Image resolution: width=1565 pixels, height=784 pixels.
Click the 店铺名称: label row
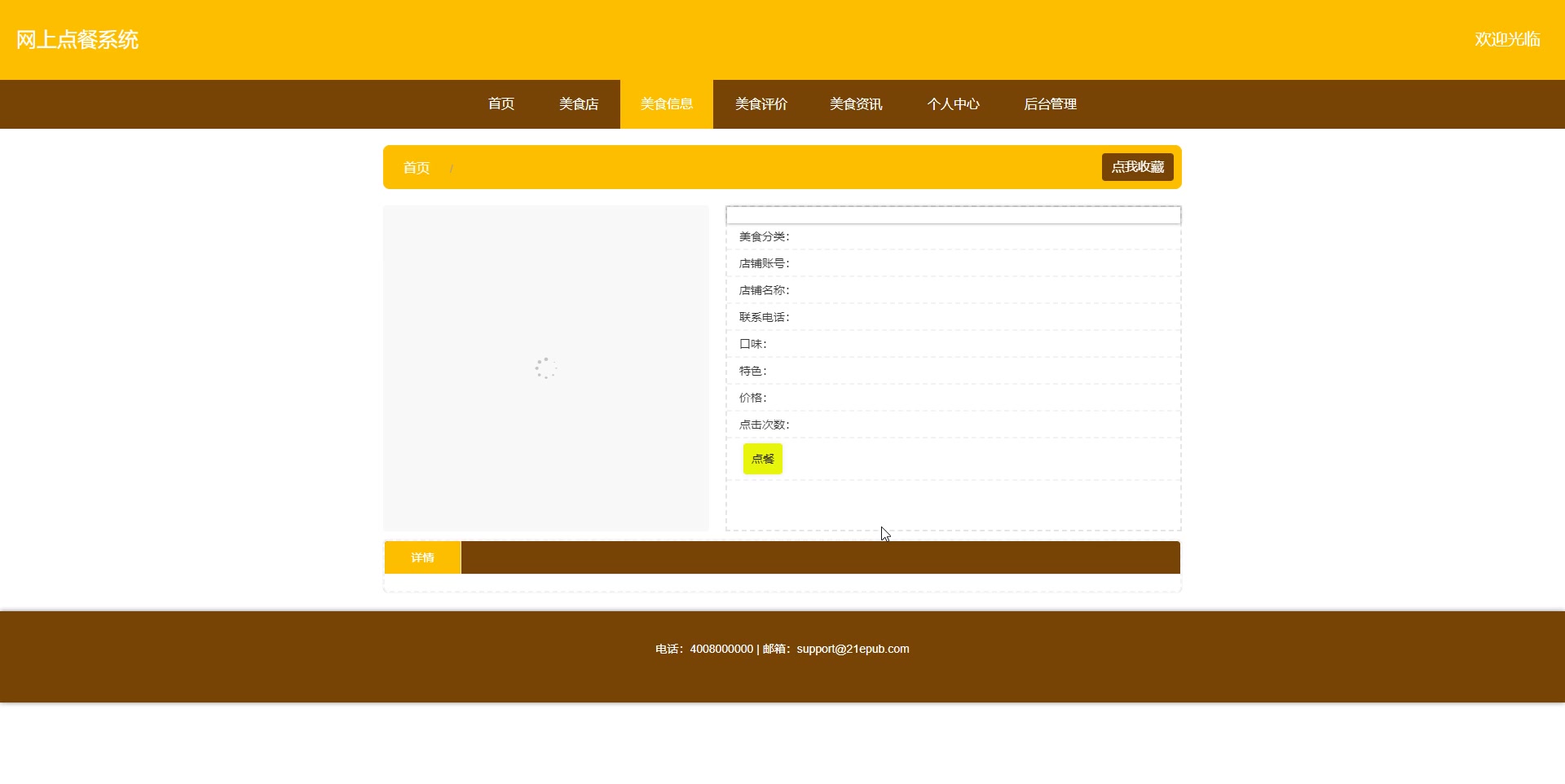click(x=954, y=290)
